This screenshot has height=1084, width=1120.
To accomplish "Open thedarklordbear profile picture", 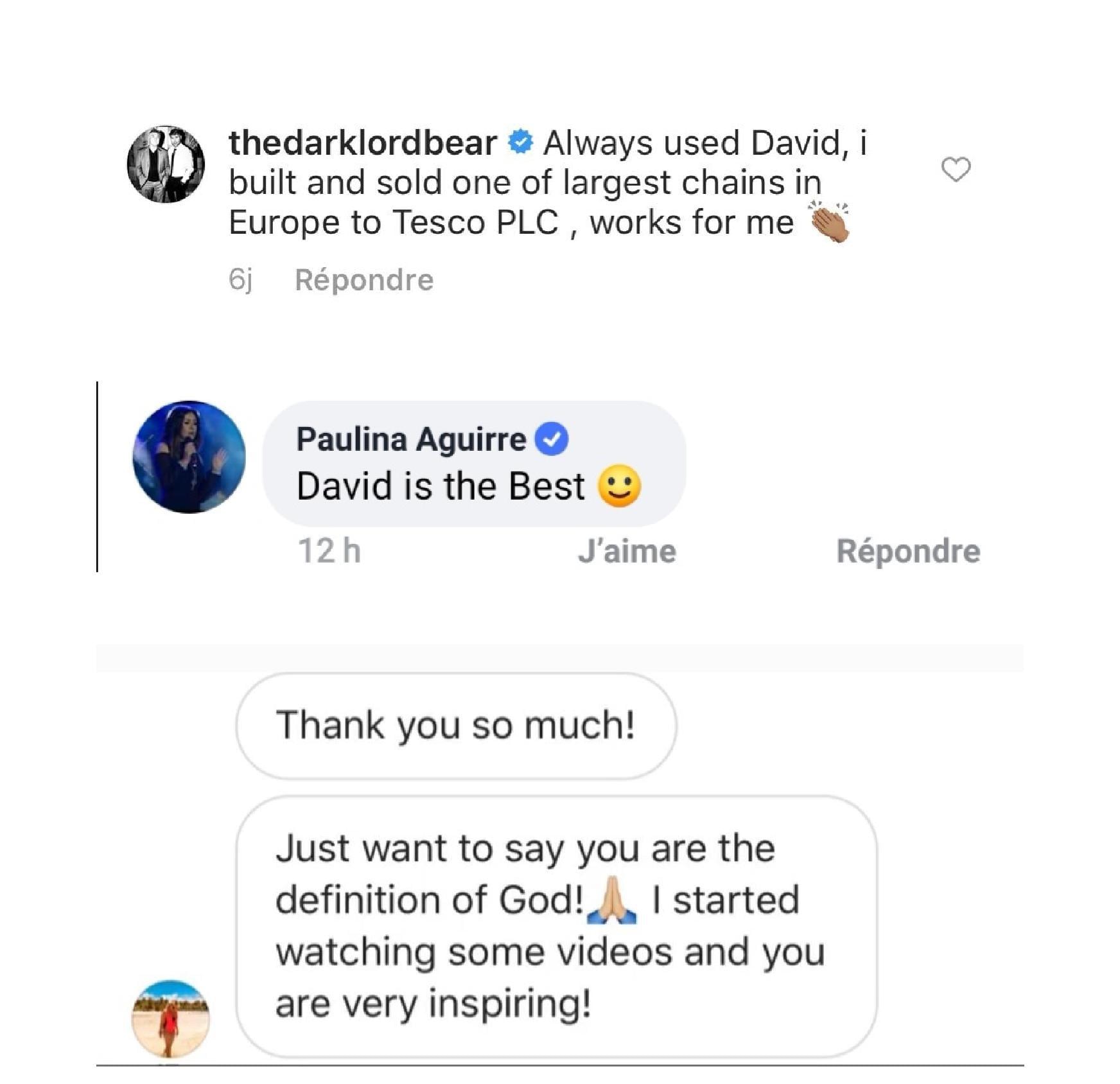I will click(x=166, y=164).
